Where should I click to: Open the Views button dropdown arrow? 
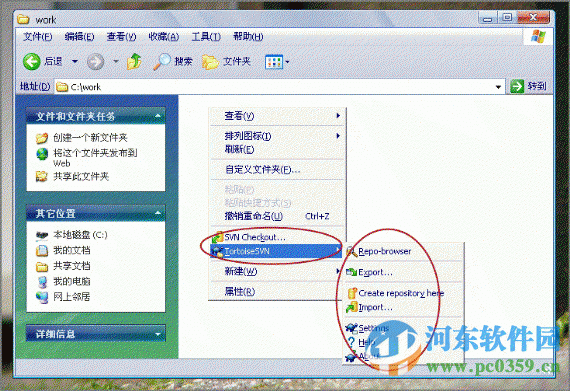[x=288, y=62]
